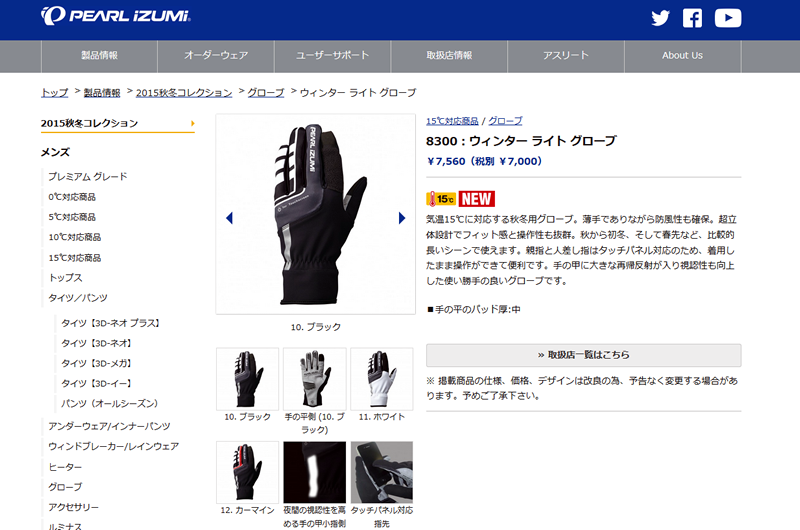The width and height of the screenshot is (800, 530).
Task: Expand the 2015秋冬コレクション sidebar arrow
Action: (x=192, y=123)
